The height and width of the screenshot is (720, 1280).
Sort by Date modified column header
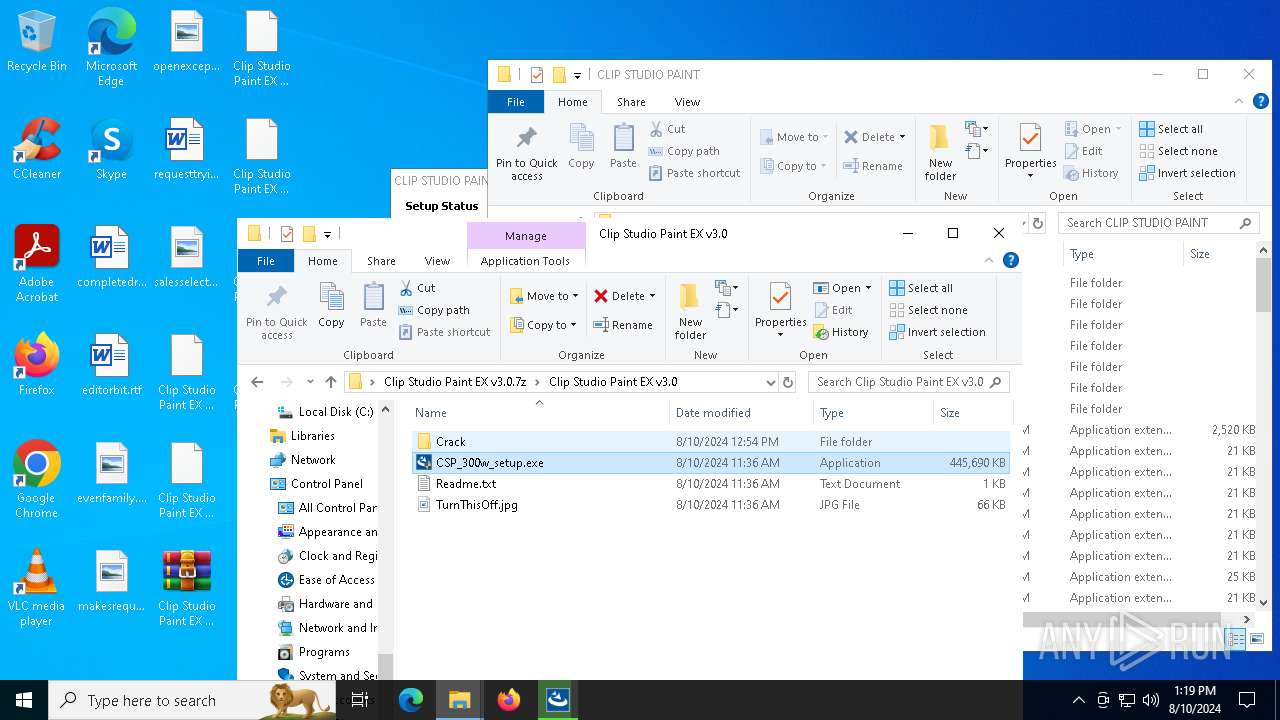tap(741, 413)
